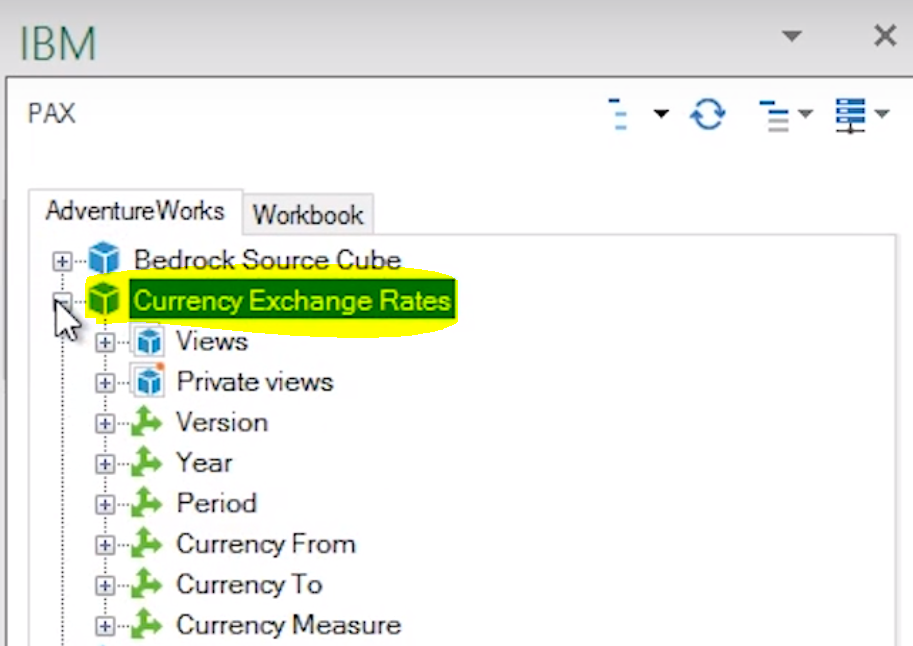Screen dimensions: 913x646
Task: Select the Version label
Action: coord(222,422)
